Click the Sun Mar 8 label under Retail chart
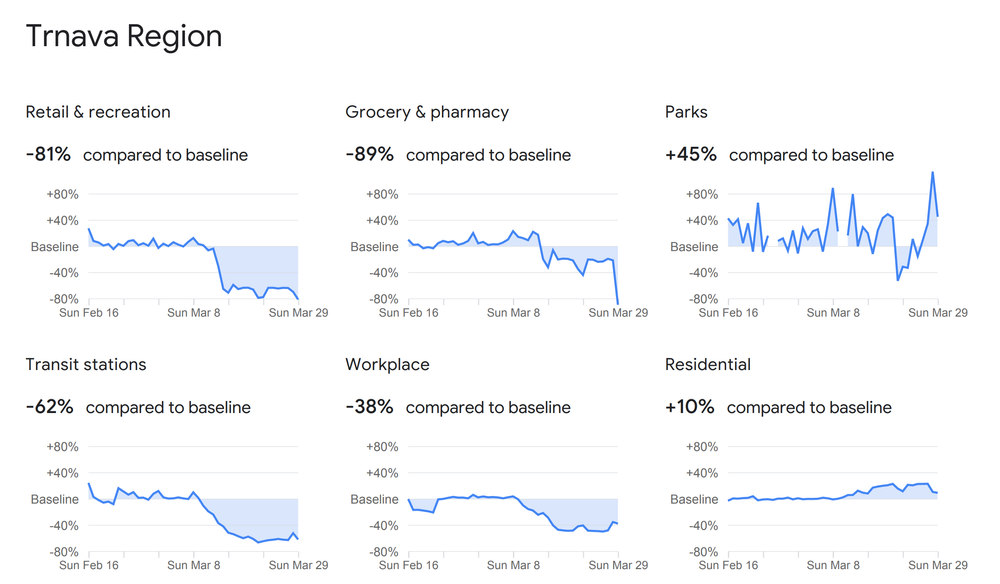This screenshot has width=1000, height=584. point(193,313)
